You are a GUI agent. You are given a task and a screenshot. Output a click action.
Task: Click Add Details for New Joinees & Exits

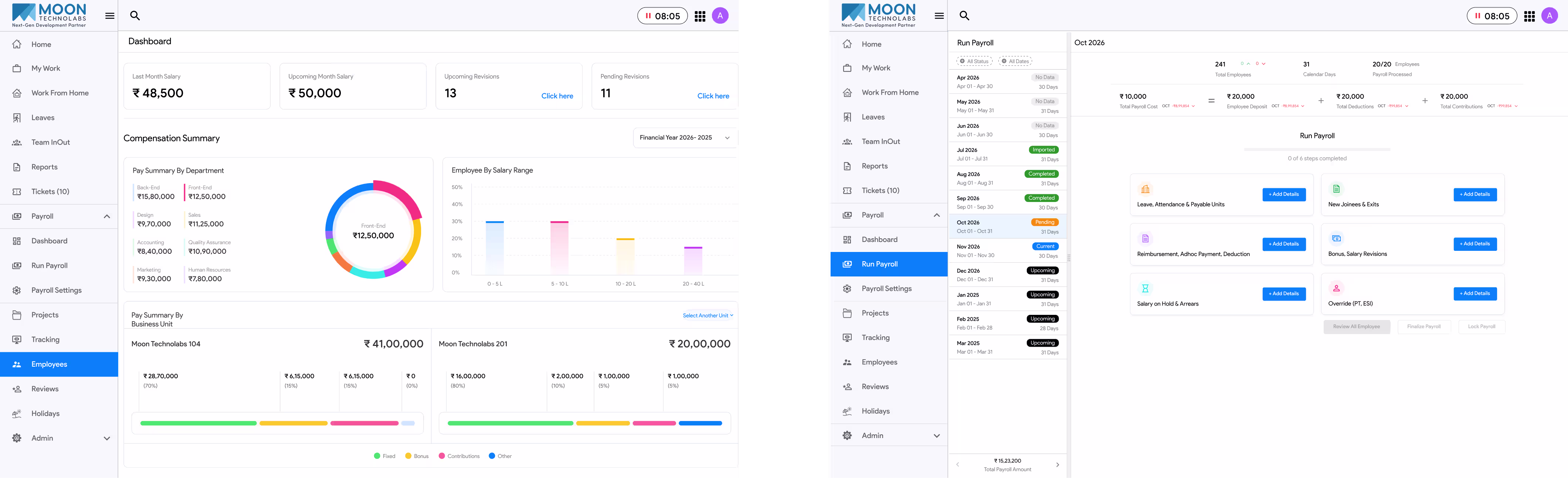[x=1475, y=194]
